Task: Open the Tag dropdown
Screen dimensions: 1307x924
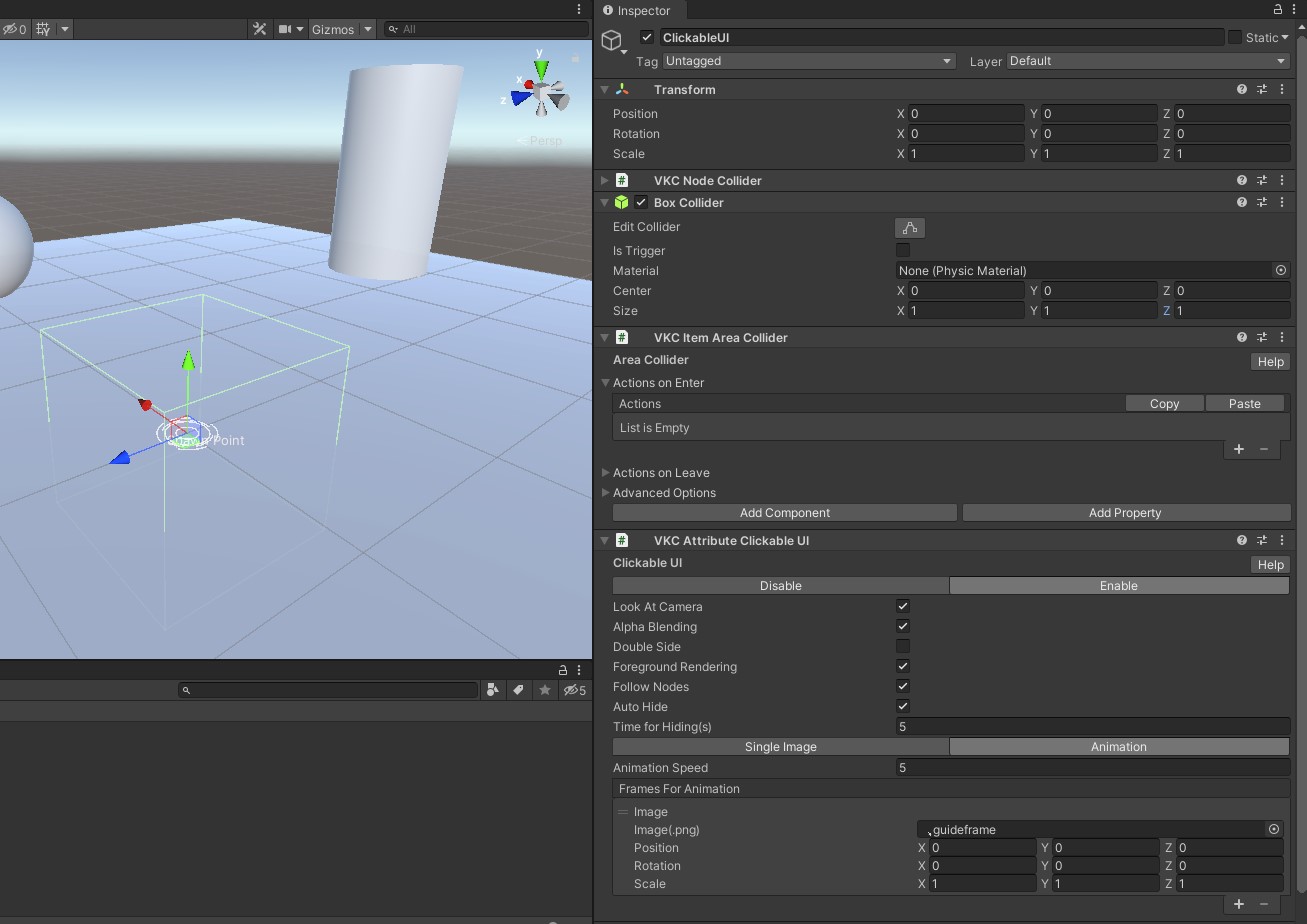Action: pyautogui.click(x=808, y=61)
